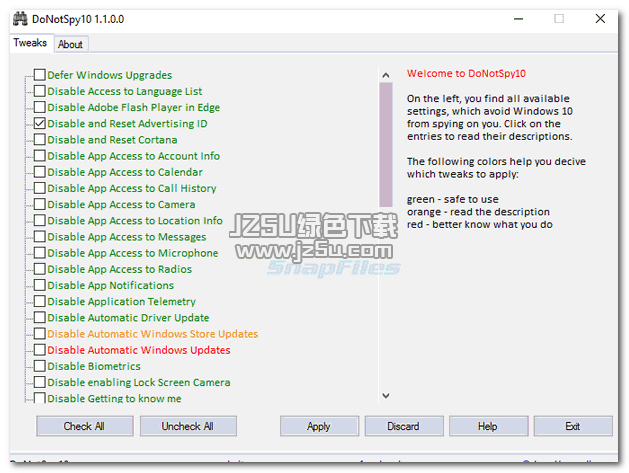Check Disable App Access to Account Info
629x473 pixels.
(x=39, y=156)
